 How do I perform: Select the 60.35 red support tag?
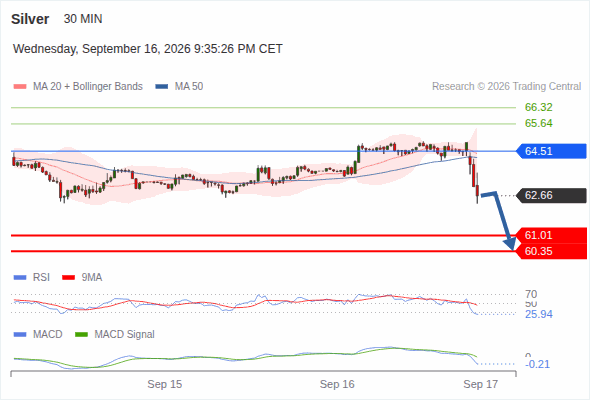(x=551, y=251)
